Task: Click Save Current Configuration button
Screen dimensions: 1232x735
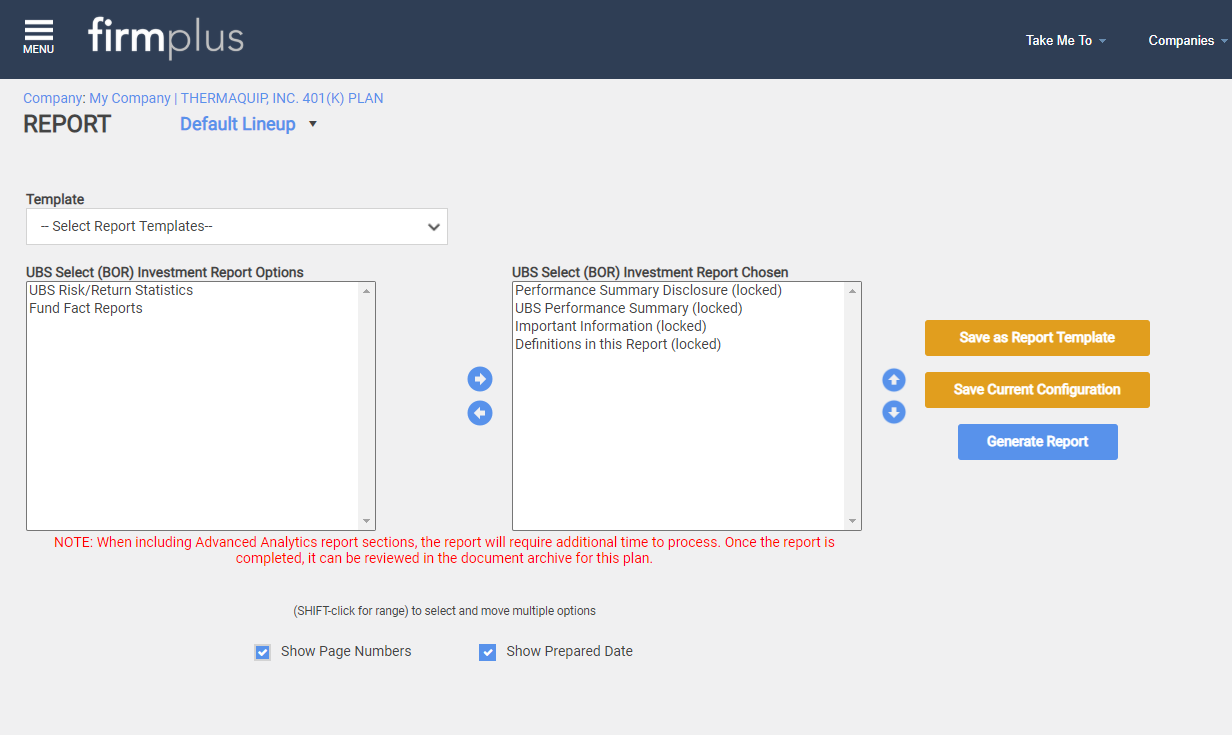Action: [x=1037, y=390]
